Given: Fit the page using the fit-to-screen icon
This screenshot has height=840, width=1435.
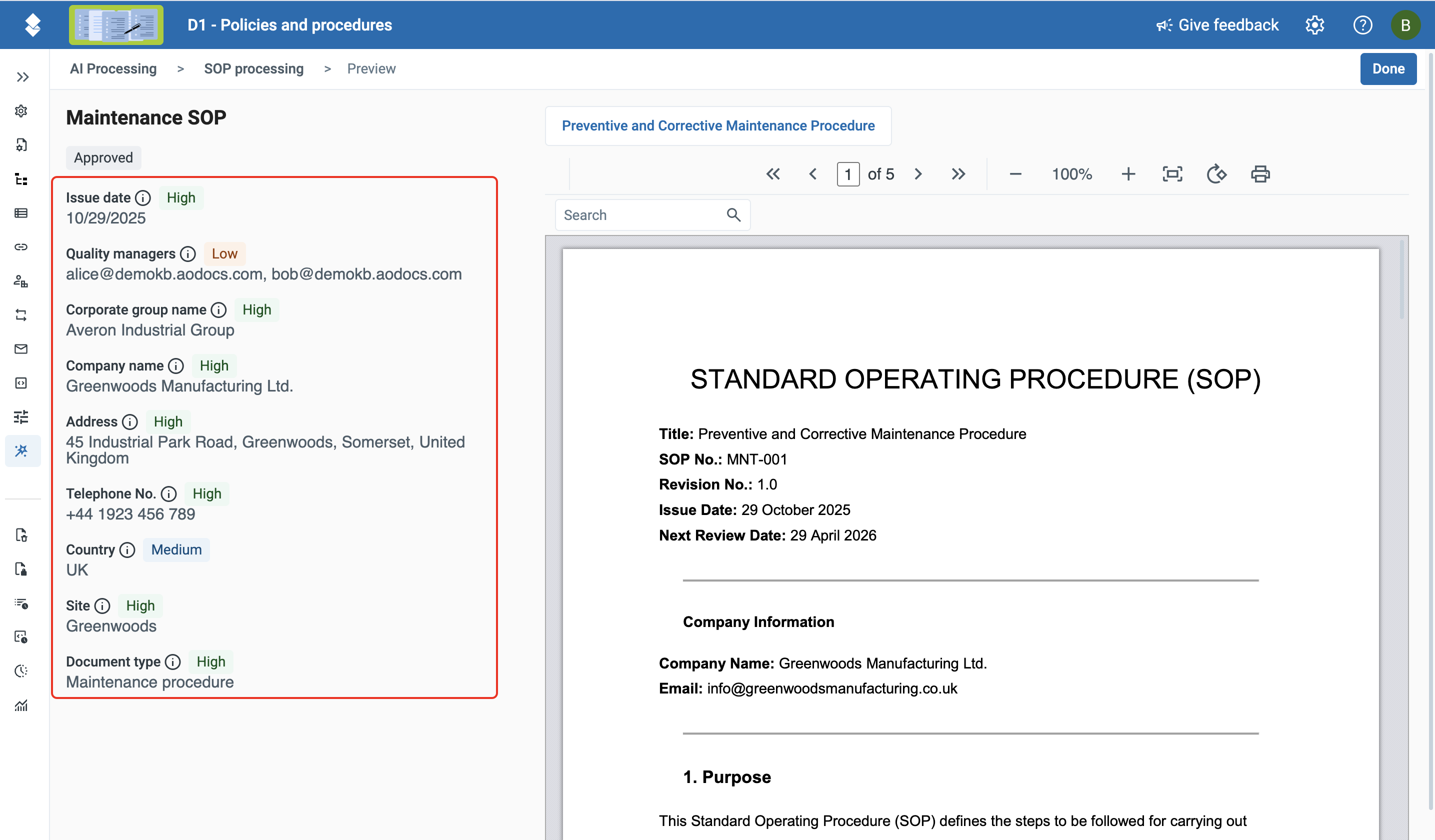Looking at the screenshot, I should (x=1172, y=173).
